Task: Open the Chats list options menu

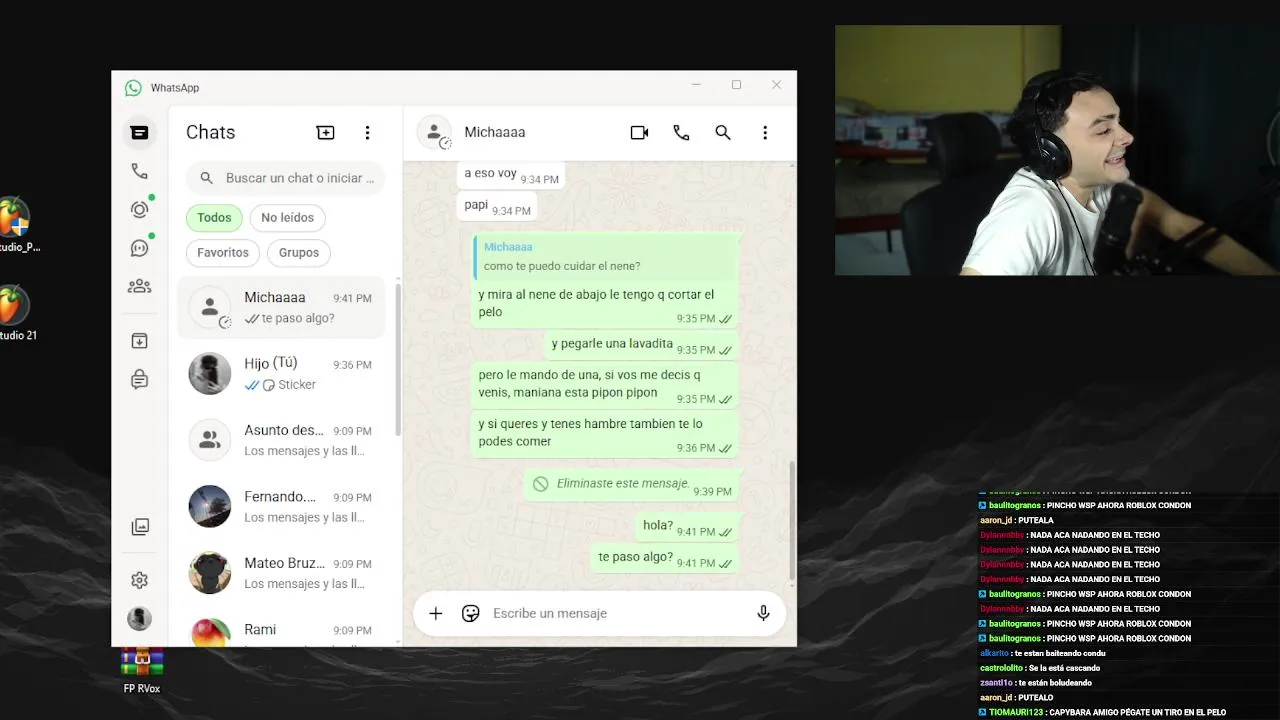Action: click(x=367, y=132)
